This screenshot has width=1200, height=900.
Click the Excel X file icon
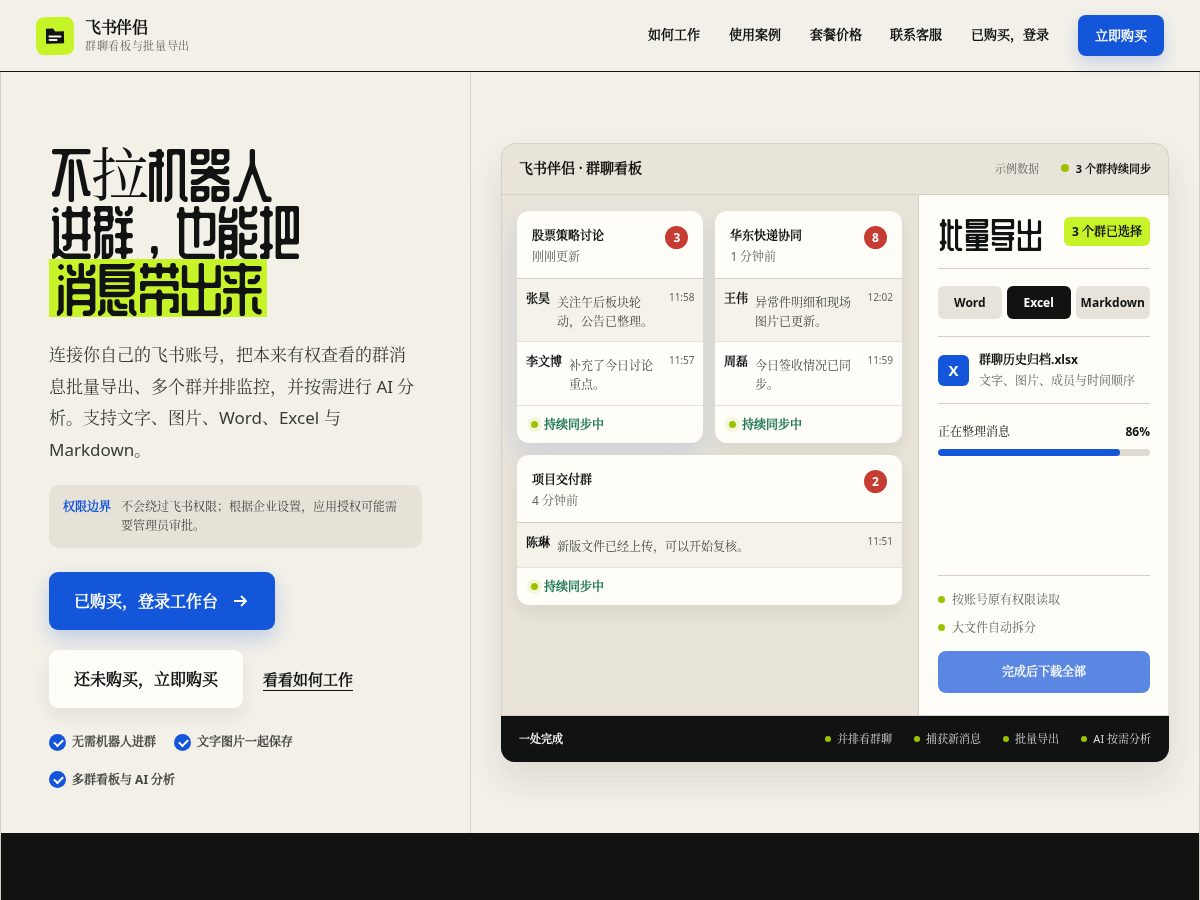pyautogui.click(x=953, y=370)
